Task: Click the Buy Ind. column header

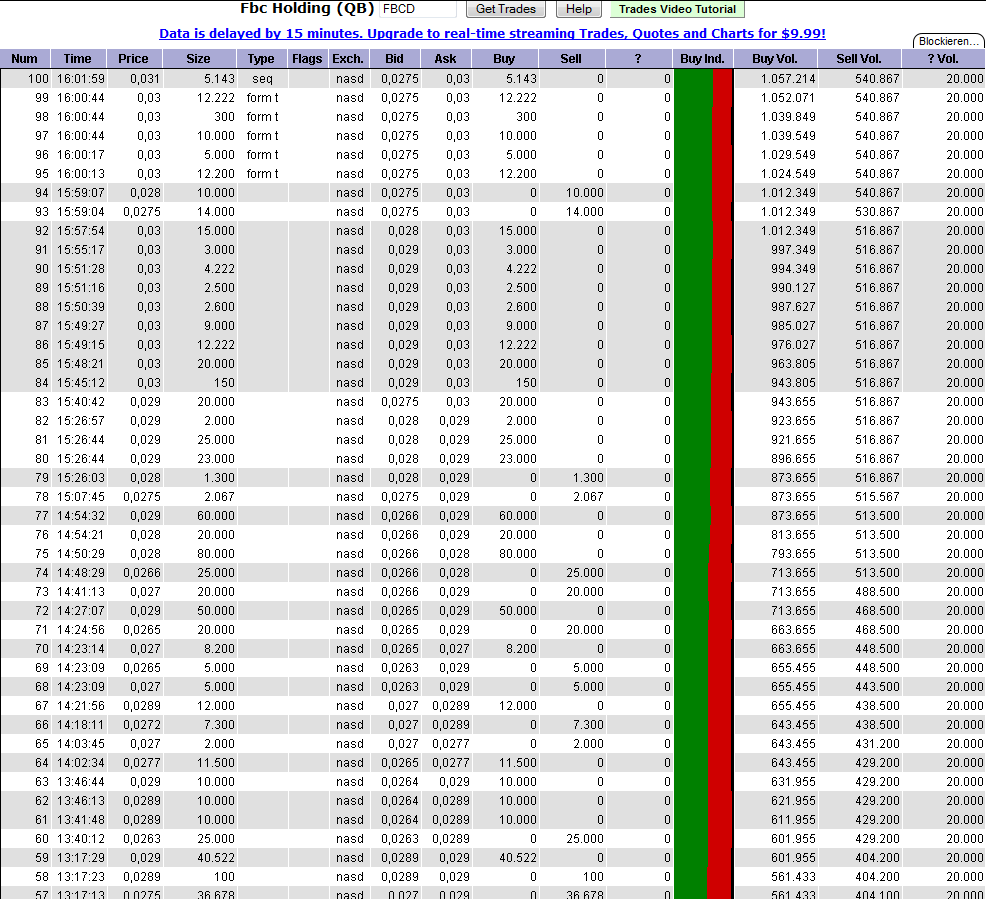Action: click(x=702, y=58)
